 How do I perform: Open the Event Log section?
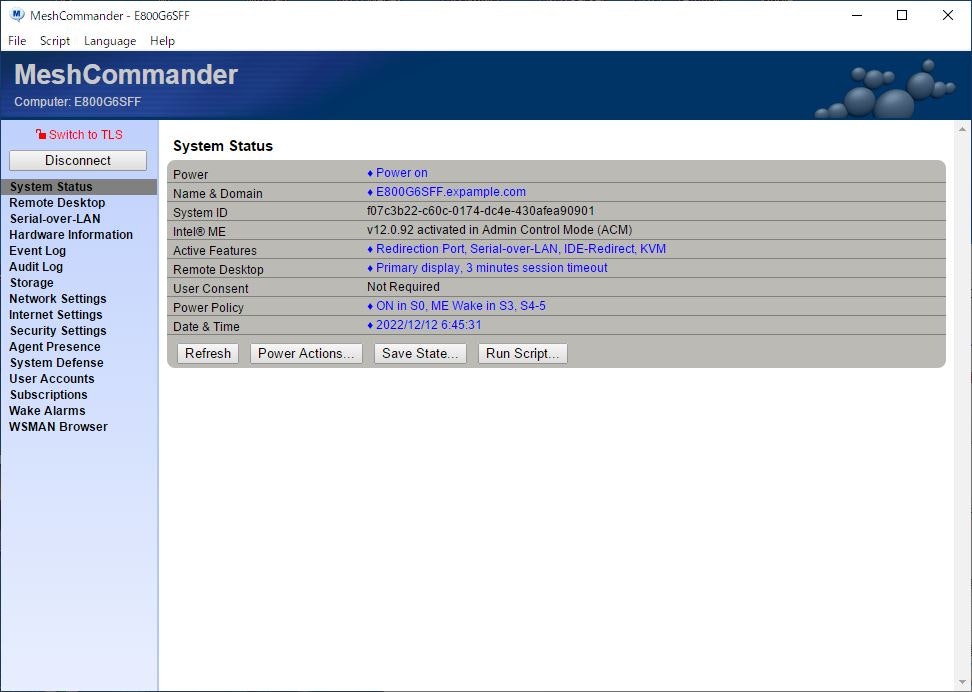[x=37, y=251]
